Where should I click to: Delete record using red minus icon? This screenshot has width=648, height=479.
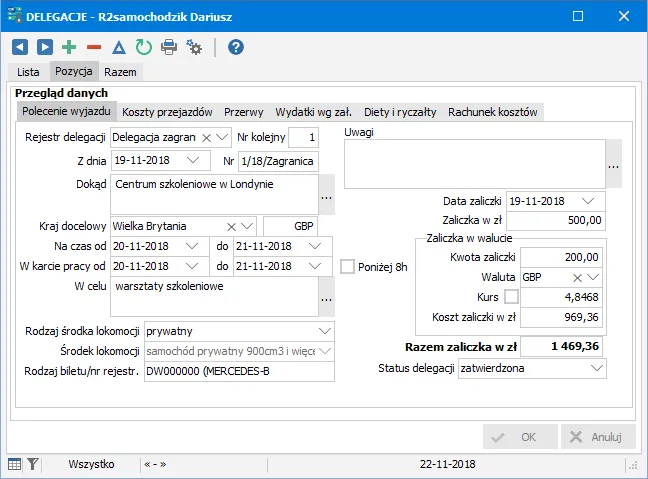94,47
